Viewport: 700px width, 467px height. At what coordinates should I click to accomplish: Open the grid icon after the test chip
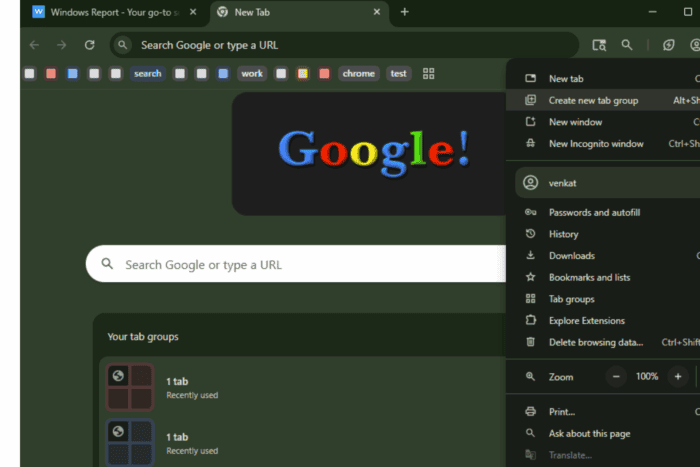[429, 74]
